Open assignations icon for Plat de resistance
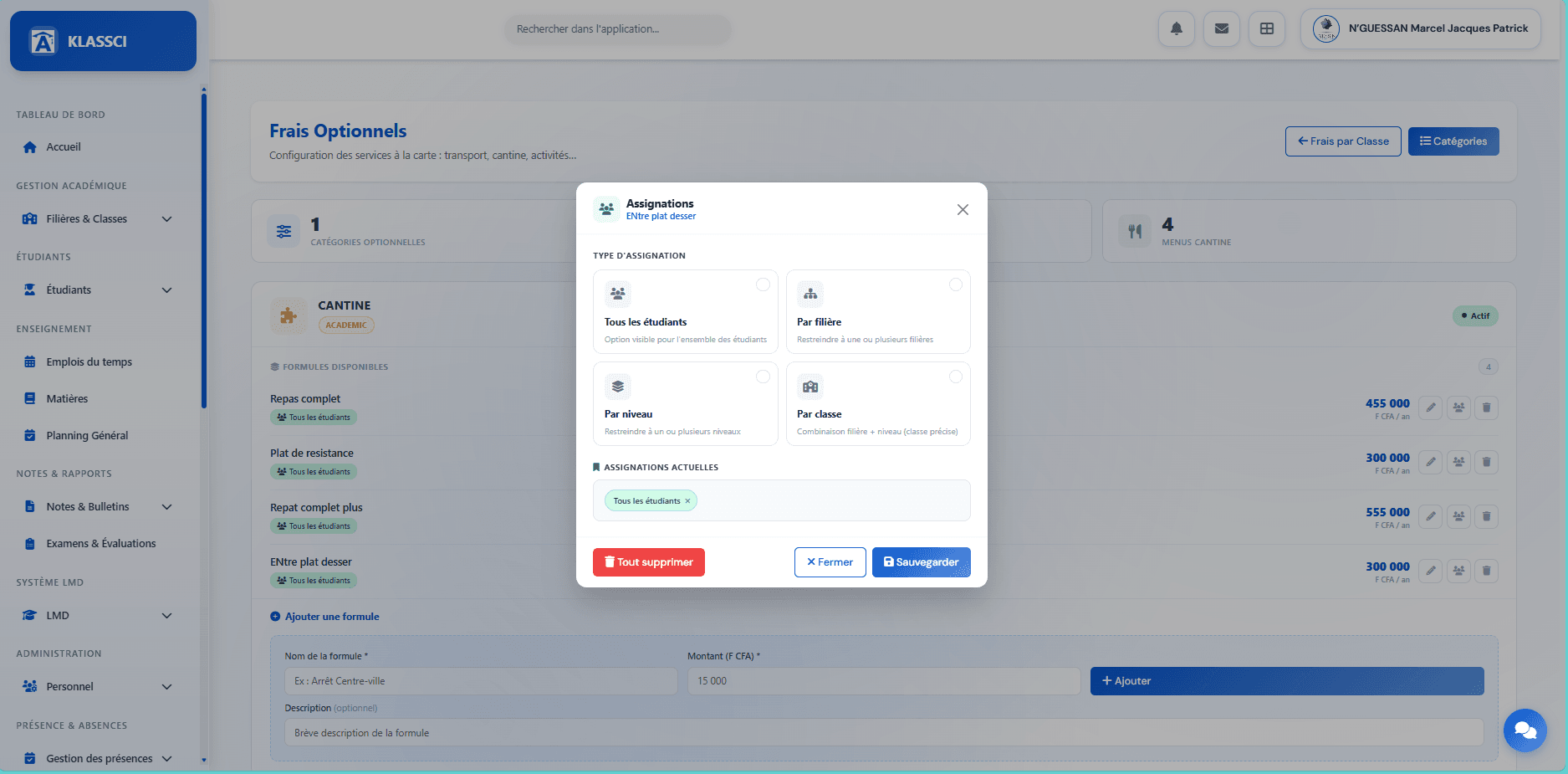The image size is (1568, 774). (x=1458, y=462)
